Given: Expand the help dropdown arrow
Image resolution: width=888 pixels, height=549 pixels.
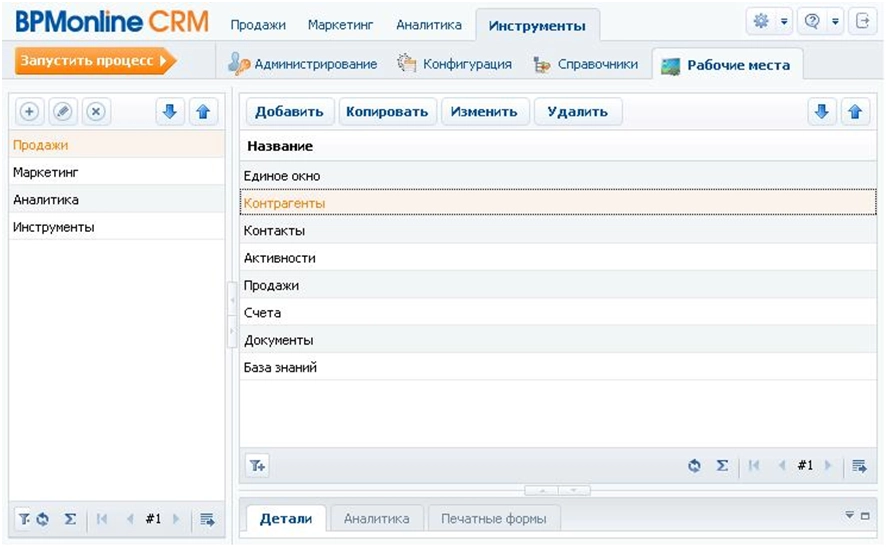Looking at the screenshot, I should pyautogui.click(x=835, y=22).
